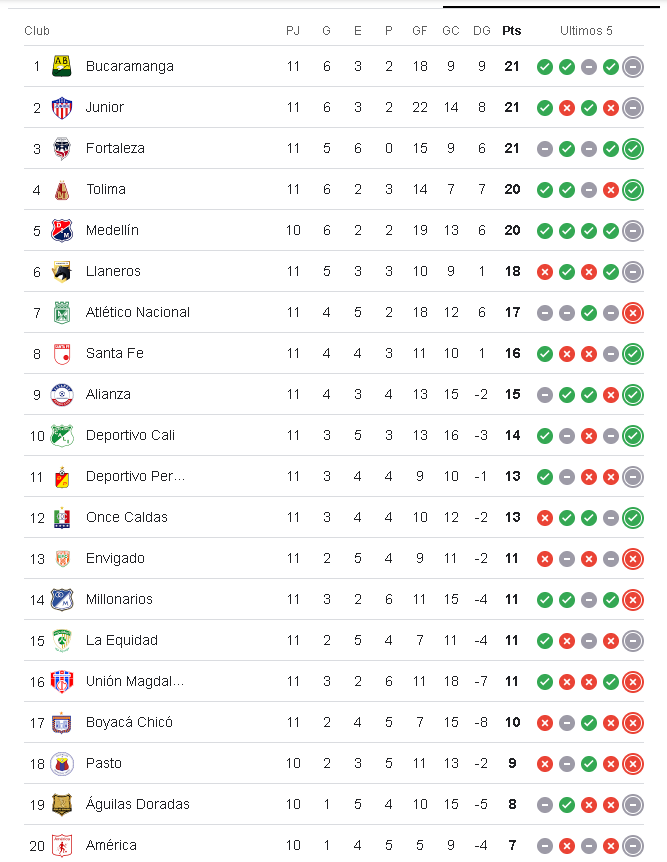667x862 pixels.
Task: Click the Ultimos 5 column header
Action: [x=586, y=31]
